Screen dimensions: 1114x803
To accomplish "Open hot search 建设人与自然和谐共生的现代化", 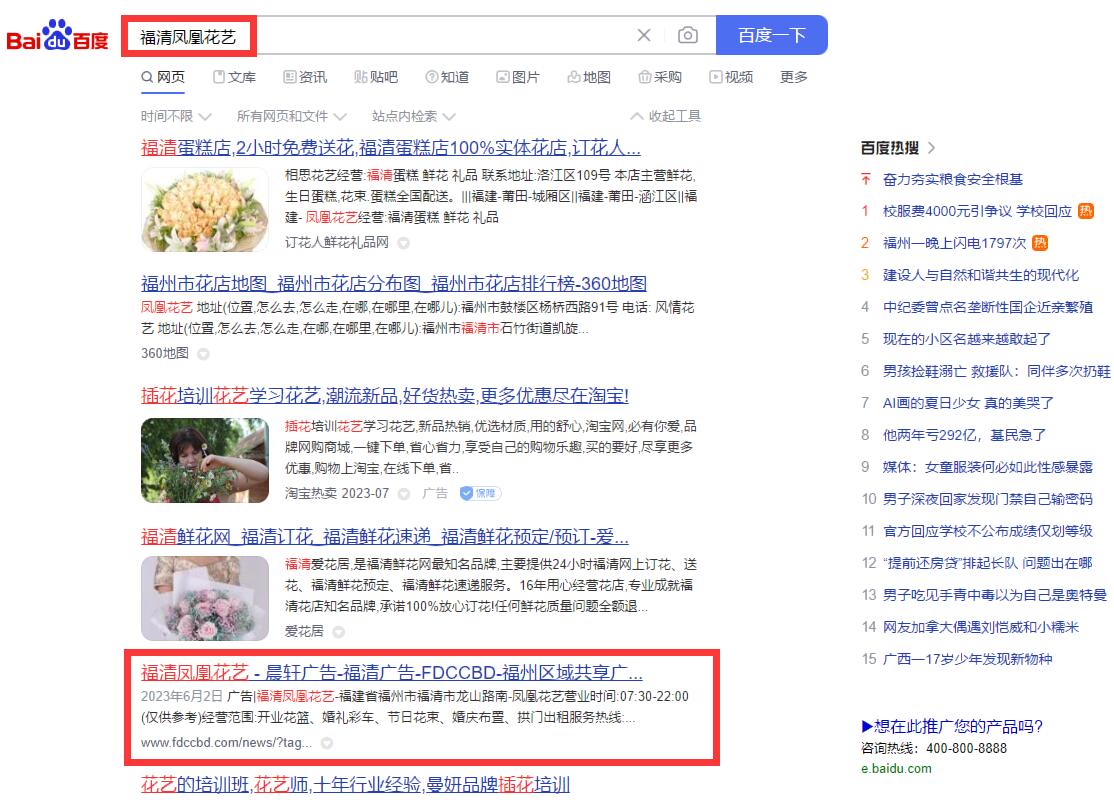I will pyautogui.click(x=980, y=275).
